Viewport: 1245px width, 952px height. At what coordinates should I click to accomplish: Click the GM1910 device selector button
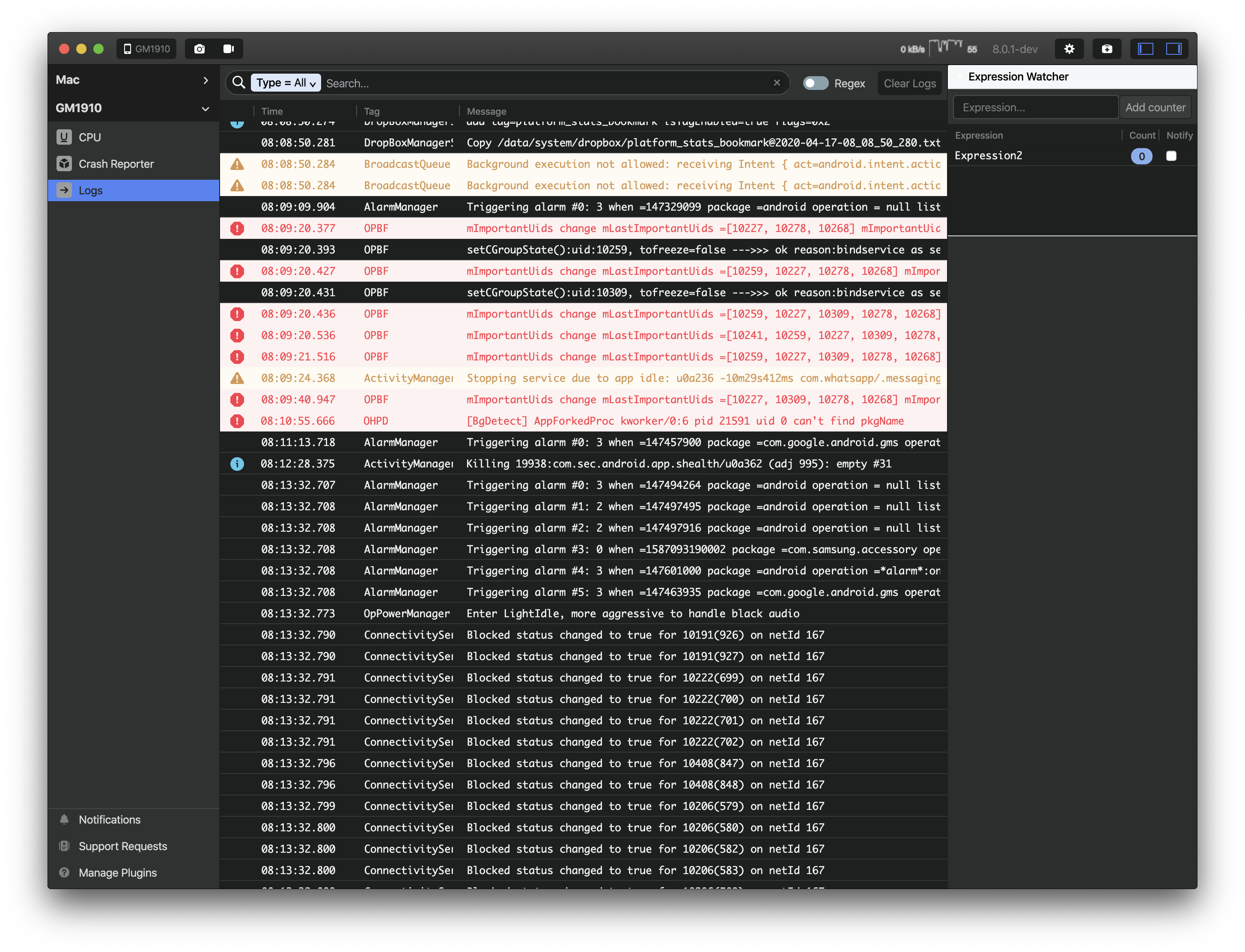click(x=147, y=49)
